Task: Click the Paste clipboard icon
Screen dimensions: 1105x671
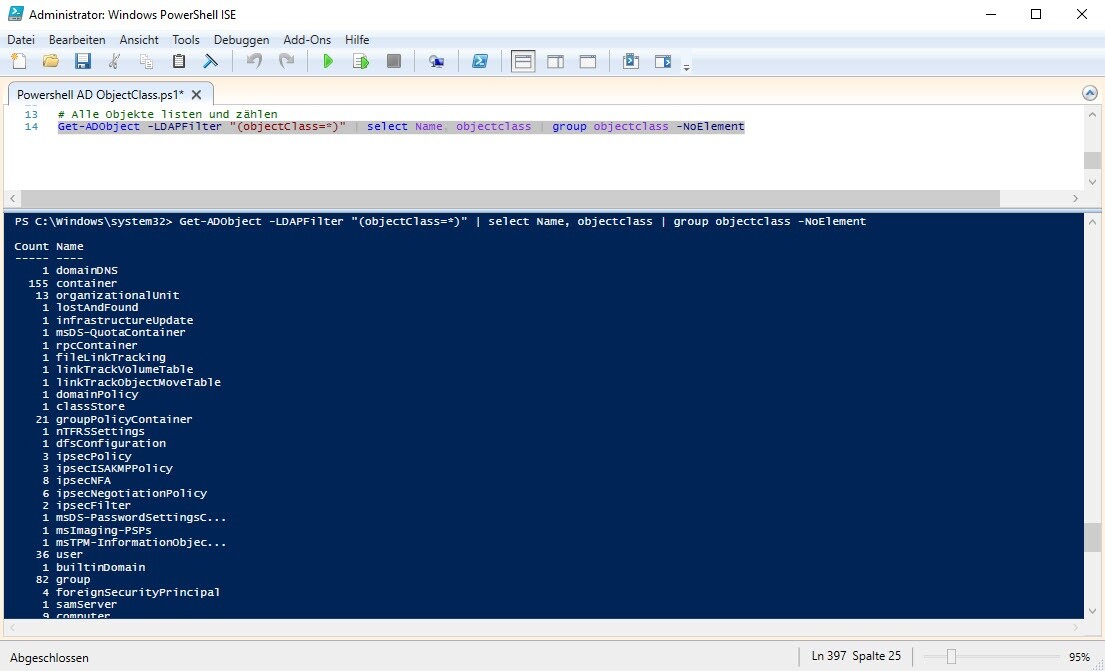Action: pos(179,62)
